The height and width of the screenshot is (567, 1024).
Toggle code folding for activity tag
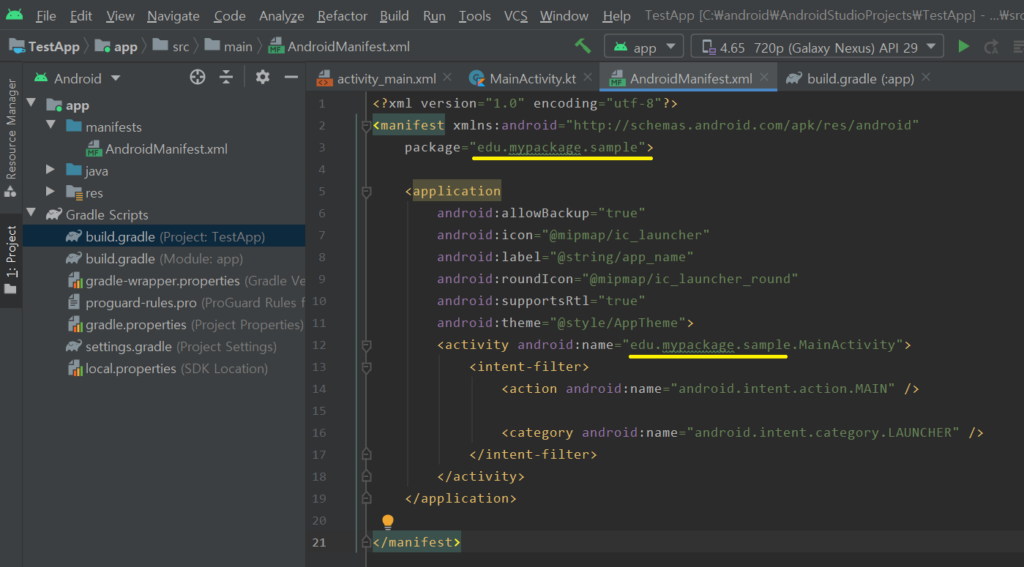click(366, 345)
